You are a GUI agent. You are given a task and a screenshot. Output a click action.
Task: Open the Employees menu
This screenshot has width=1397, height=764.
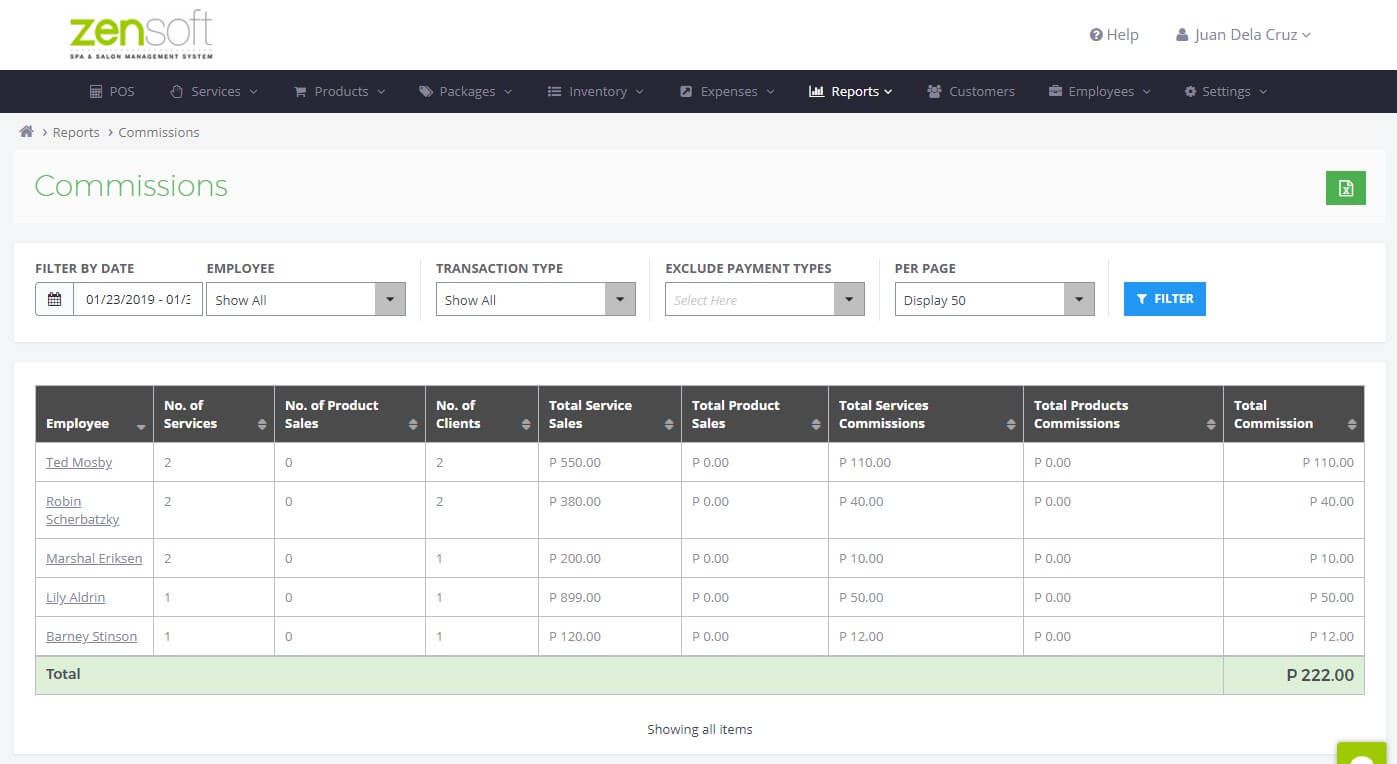pos(1100,91)
